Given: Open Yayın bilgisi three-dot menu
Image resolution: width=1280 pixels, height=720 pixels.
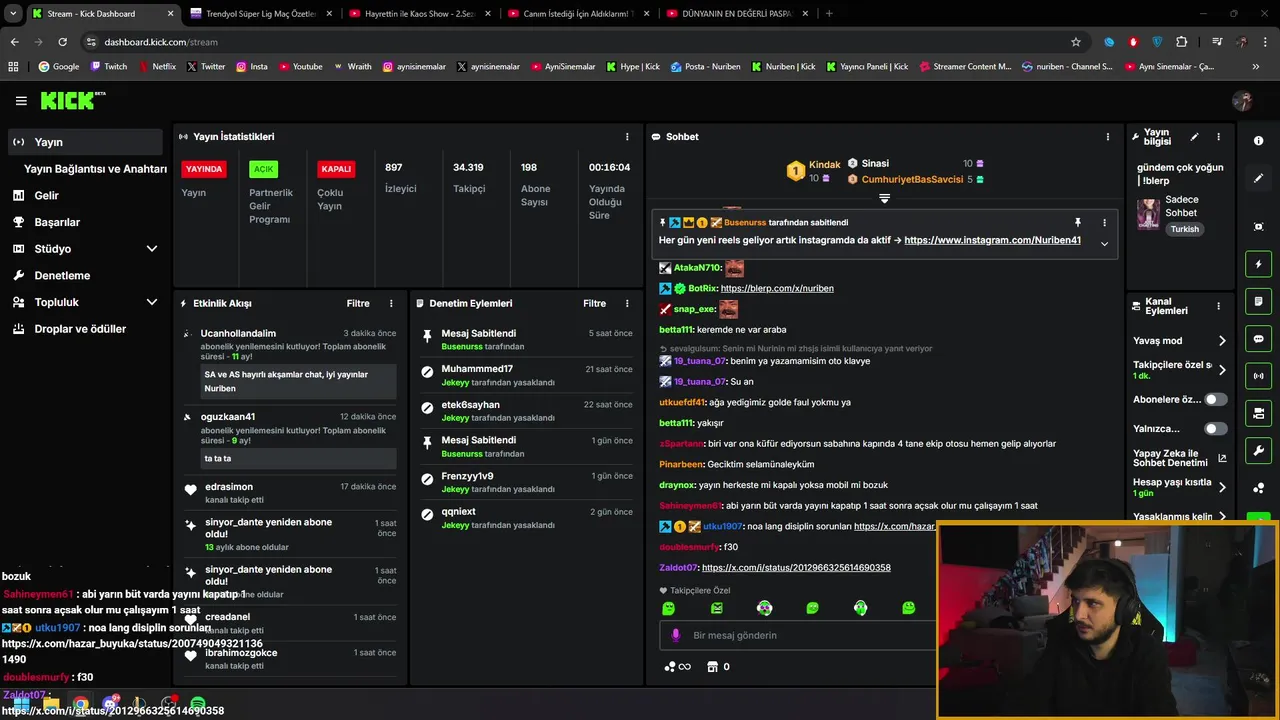Looking at the screenshot, I should [x=1218, y=137].
